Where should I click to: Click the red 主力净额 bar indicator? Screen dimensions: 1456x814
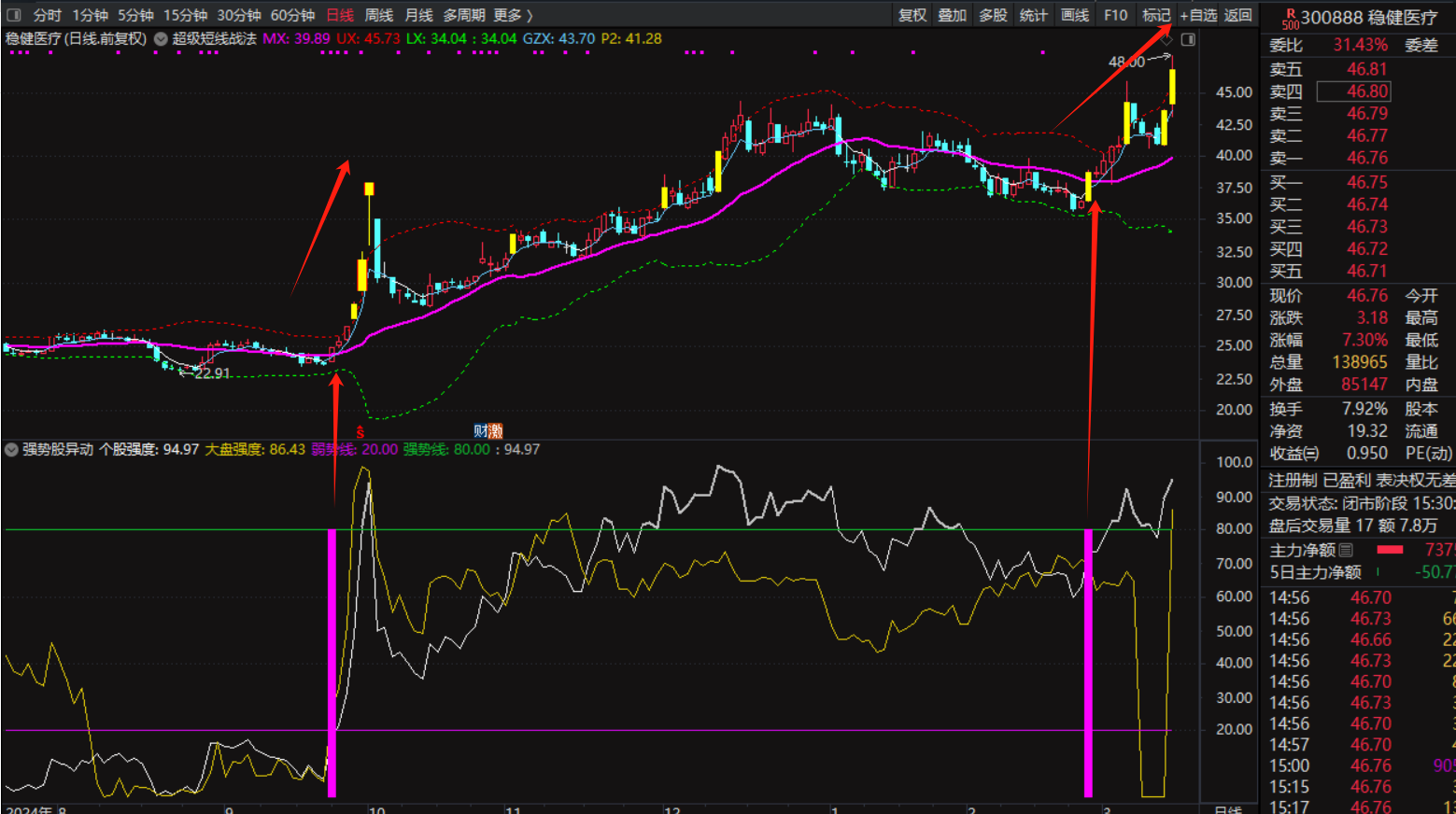click(1390, 550)
